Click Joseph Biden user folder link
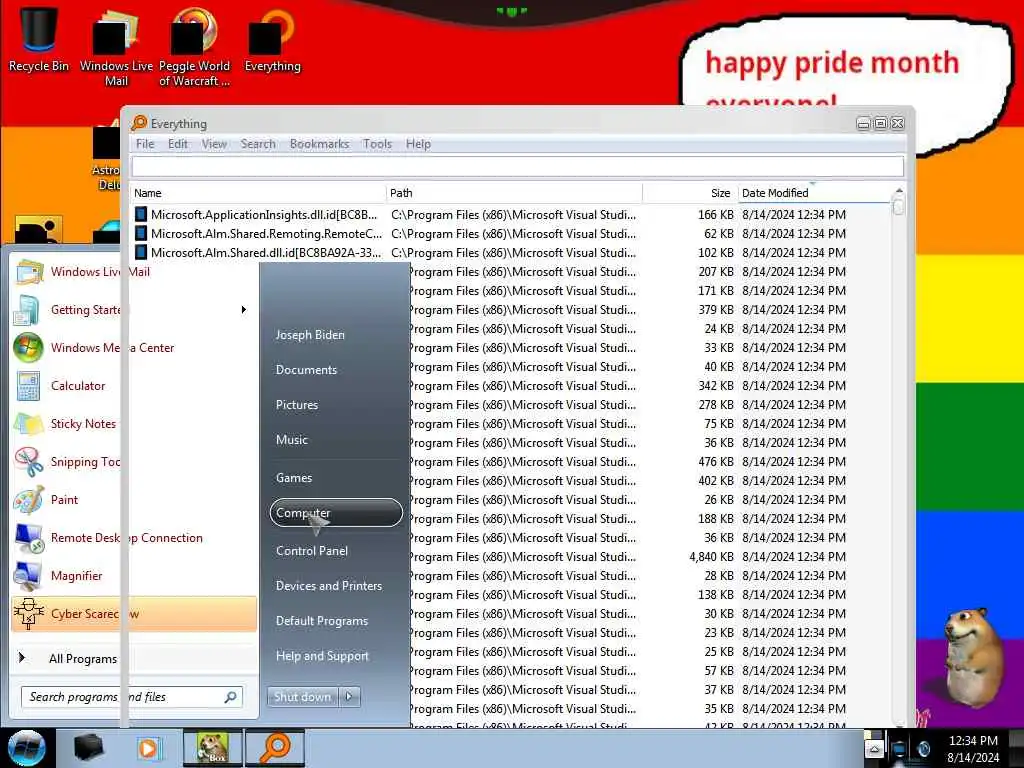Viewport: 1024px width, 768px height. pos(310,335)
